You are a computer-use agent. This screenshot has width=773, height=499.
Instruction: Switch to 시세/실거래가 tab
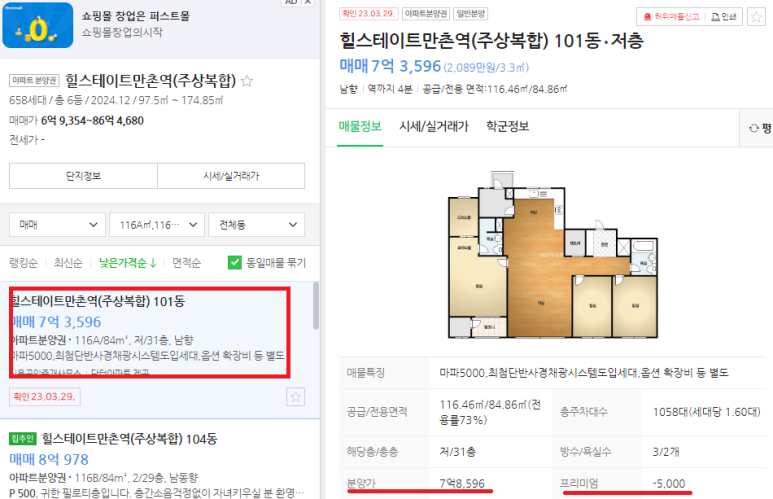[434, 126]
